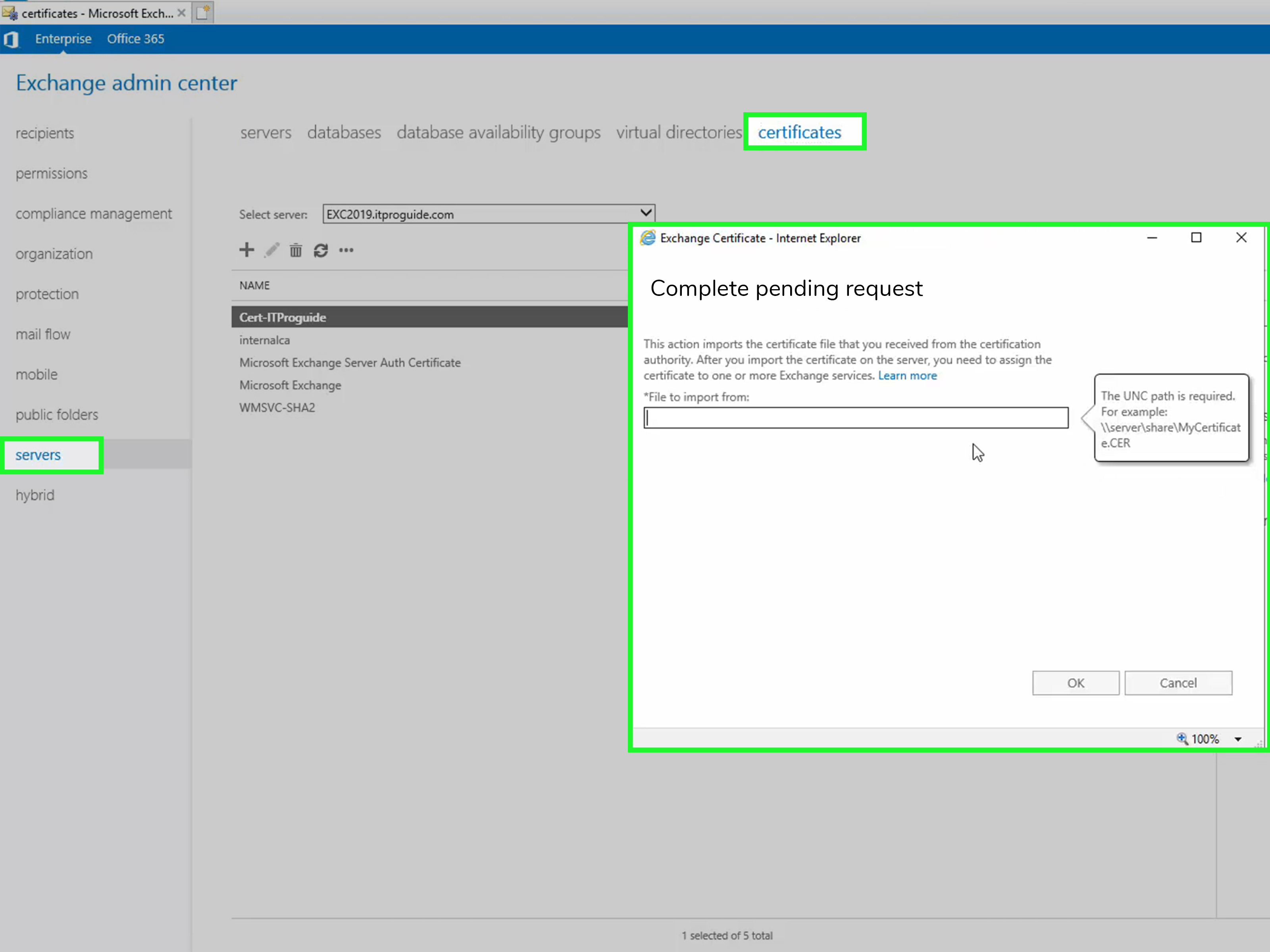Delete the certificate with the trash icon
Screen dimensions: 1270x952
296,250
